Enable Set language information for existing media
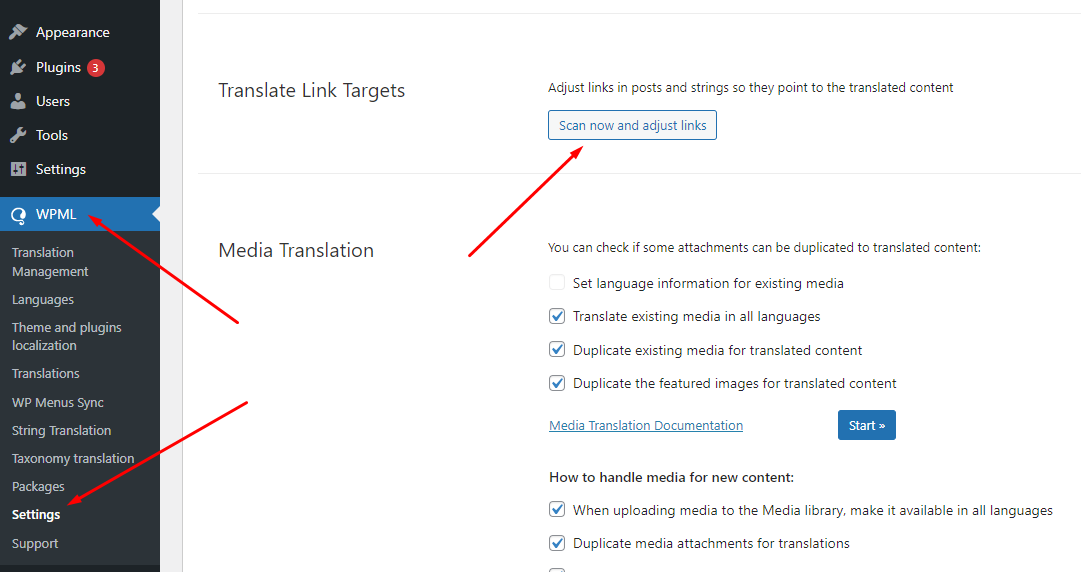Viewport: 1081px width, 572px height. [557, 283]
